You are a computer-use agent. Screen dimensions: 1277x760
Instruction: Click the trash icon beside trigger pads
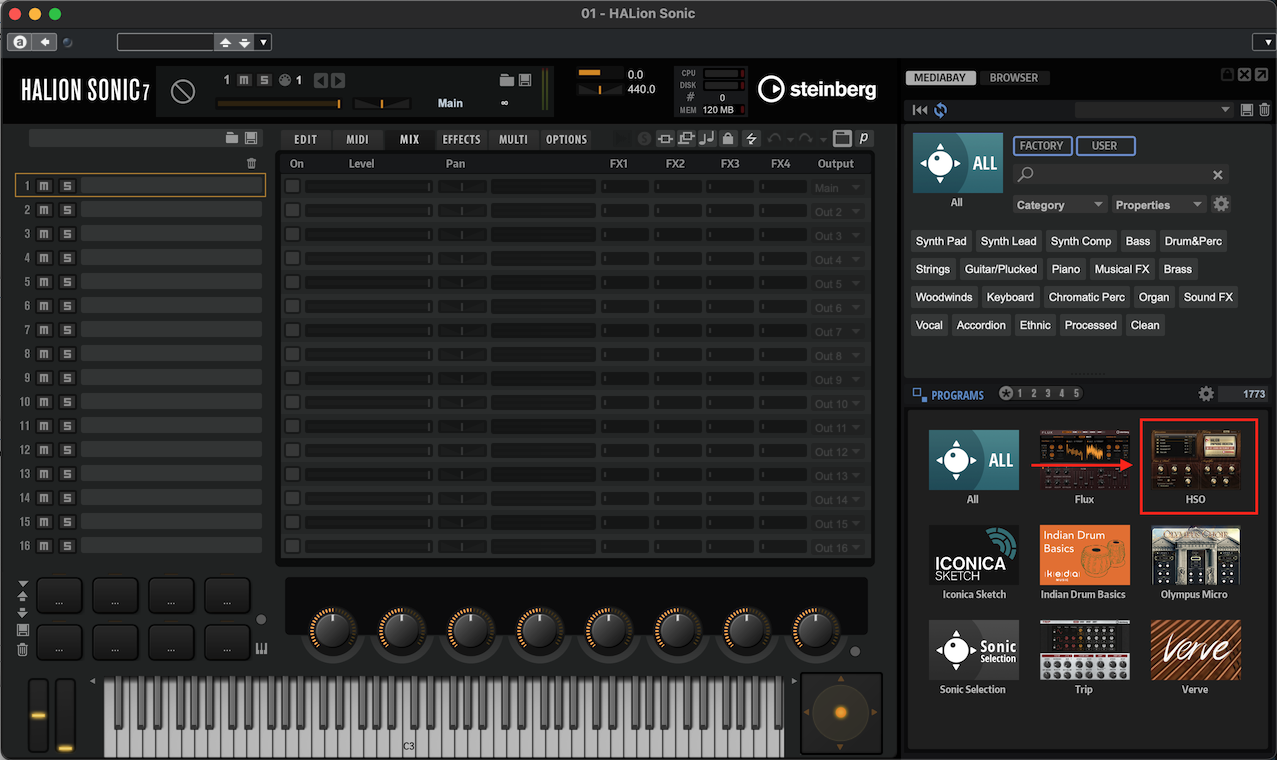[22, 649]
